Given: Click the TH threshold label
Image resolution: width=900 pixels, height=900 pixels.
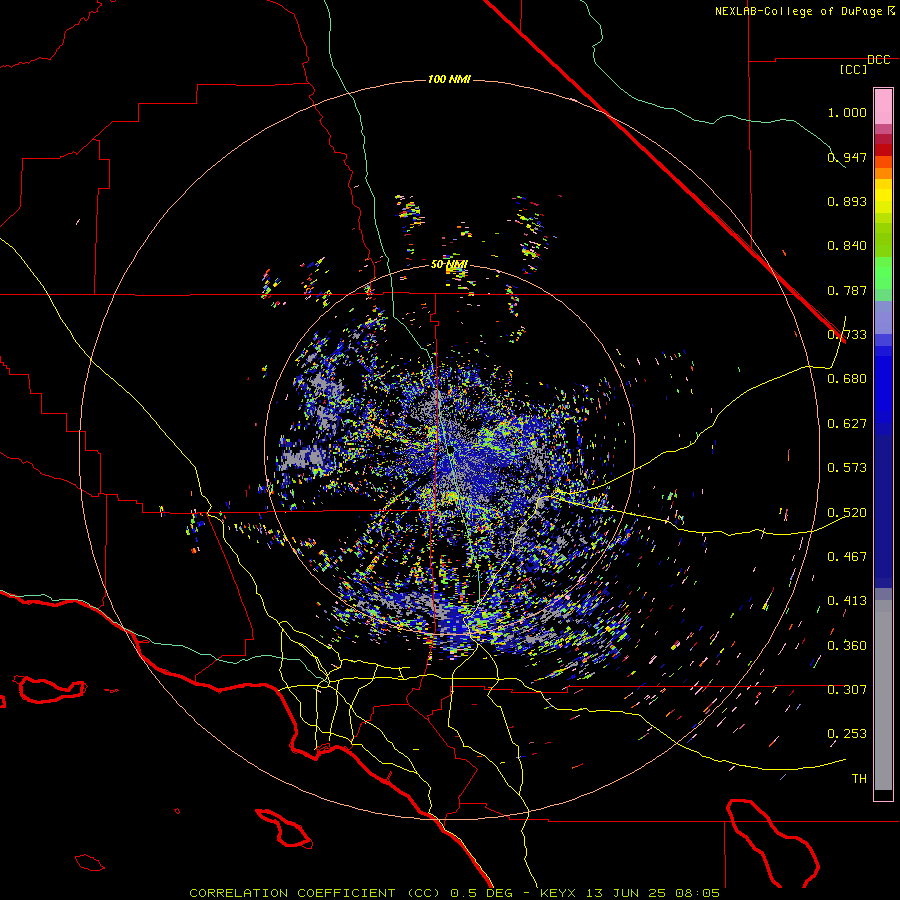Looking at the screenshot, I should click(859, 779).
